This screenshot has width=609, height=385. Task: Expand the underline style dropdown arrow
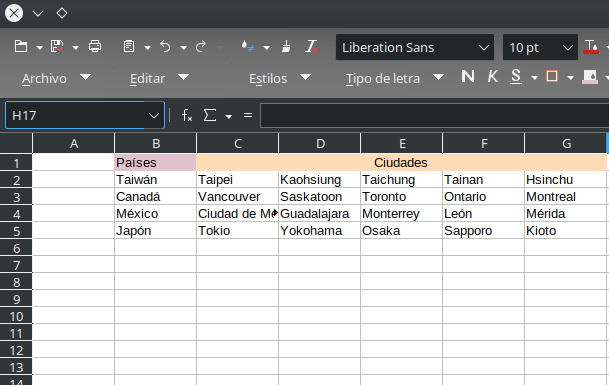pyautogui.click(x=534, y=78)
